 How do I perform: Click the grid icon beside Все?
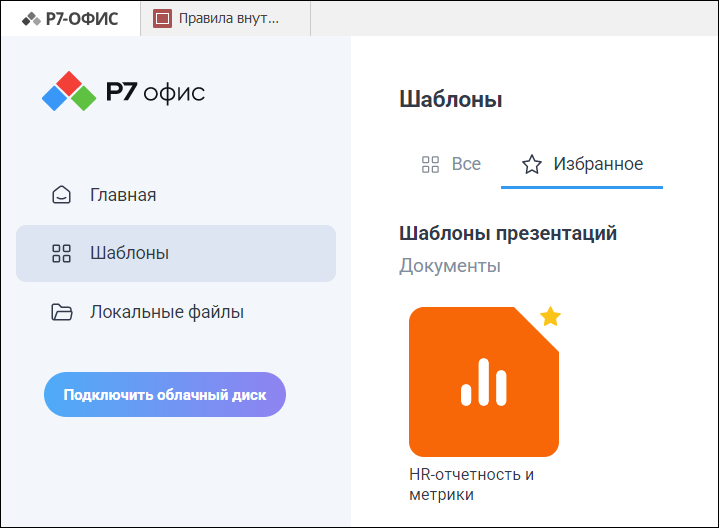(x=430, y=164)
